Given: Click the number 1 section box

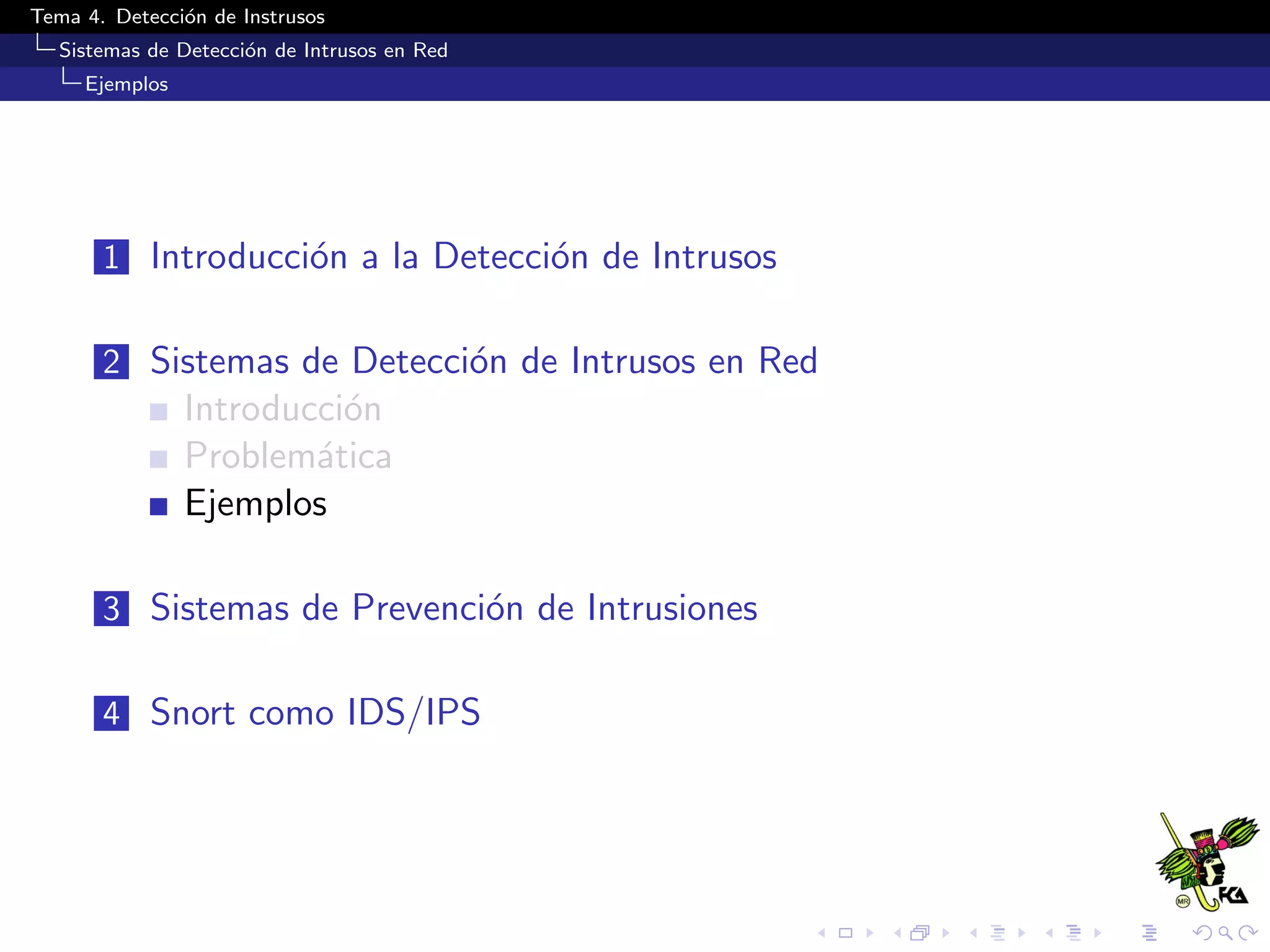Looking at the screenshot, I should [x=112, y=257].
